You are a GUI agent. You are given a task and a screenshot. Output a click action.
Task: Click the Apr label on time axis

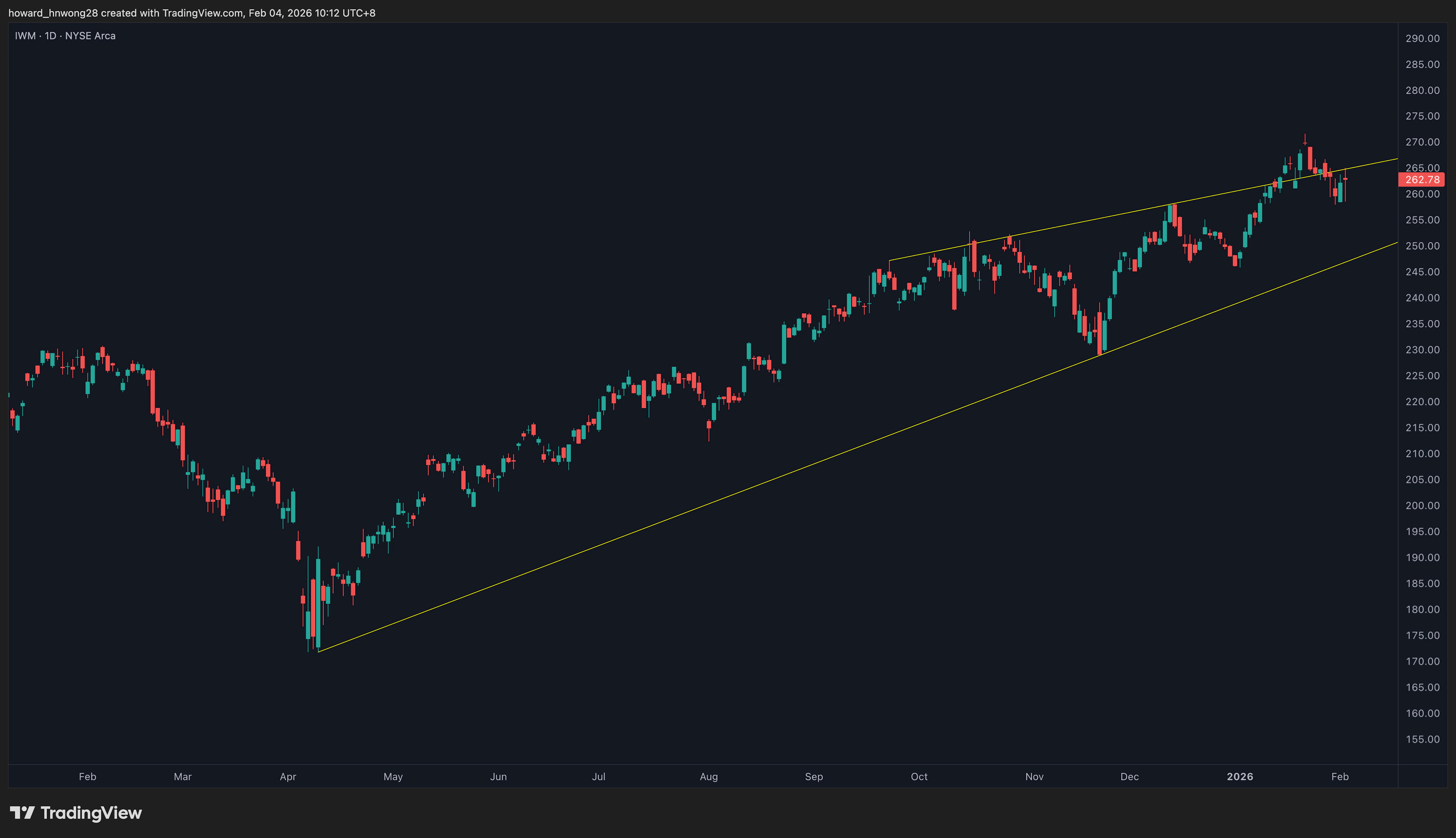[288, 777]
